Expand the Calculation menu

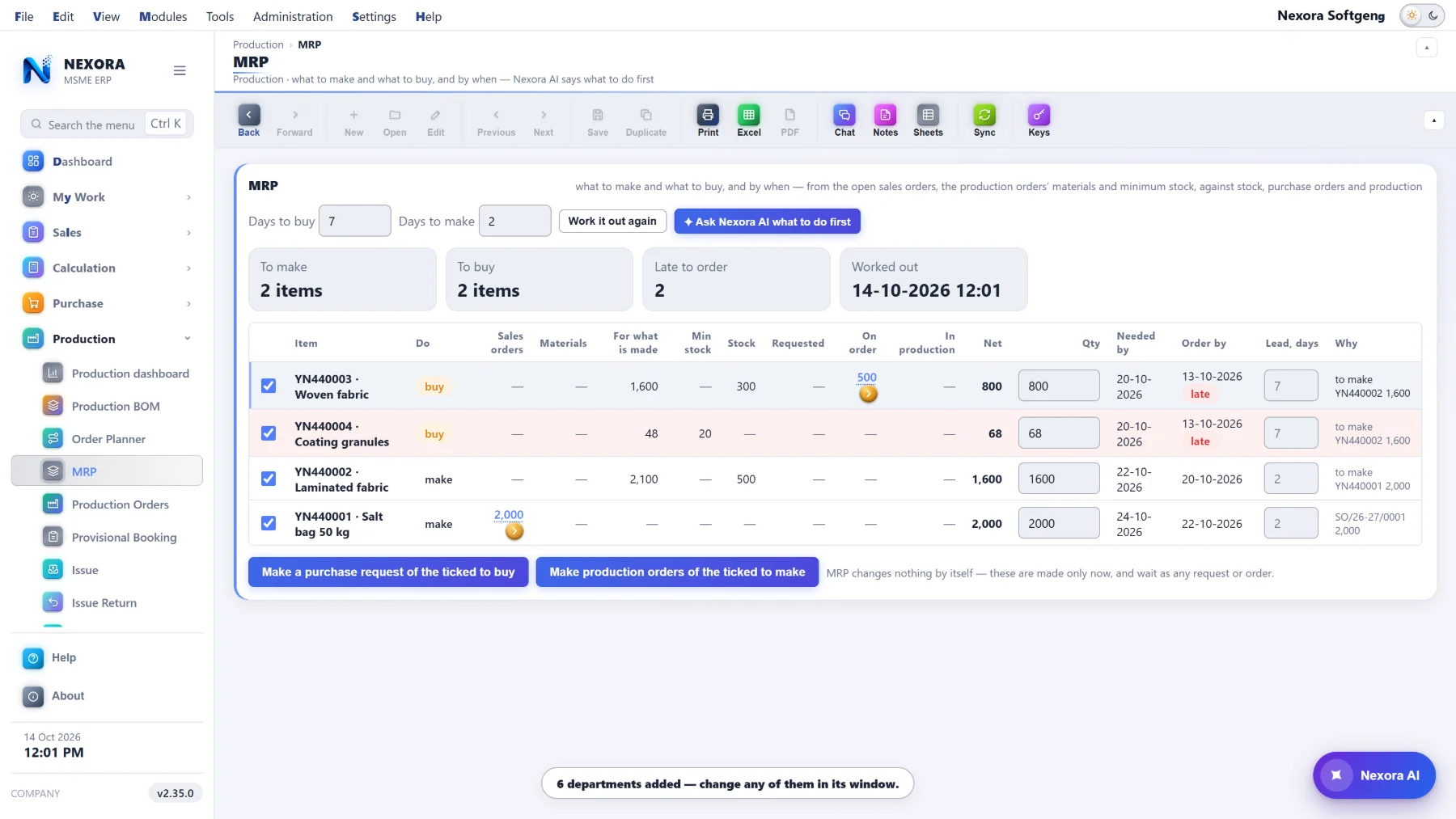point(107,268)
